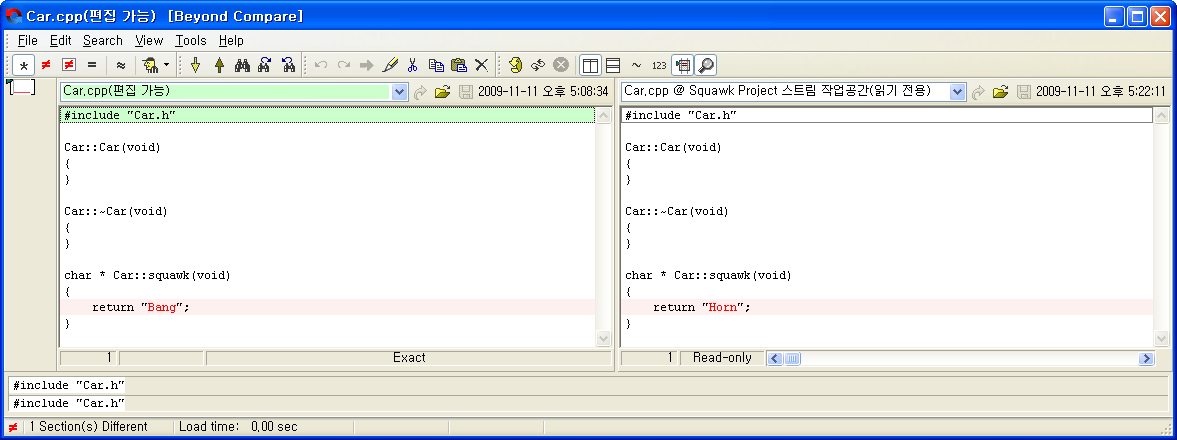Click 'Read-only' status in right pane
The width and height of the screenshot is (1177, 440).
point(722,358)
